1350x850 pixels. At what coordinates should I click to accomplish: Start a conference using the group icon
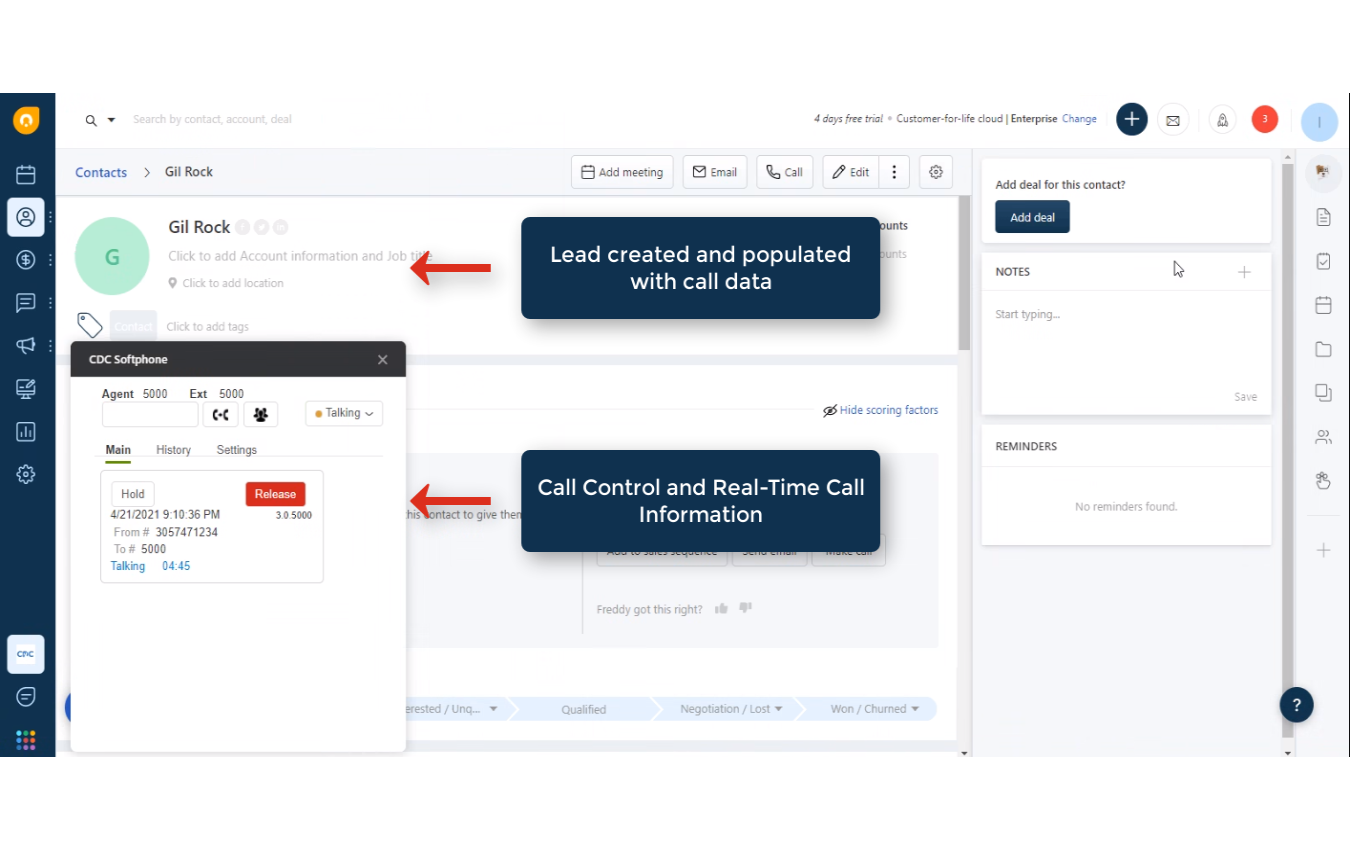click(x=260, y=413)
